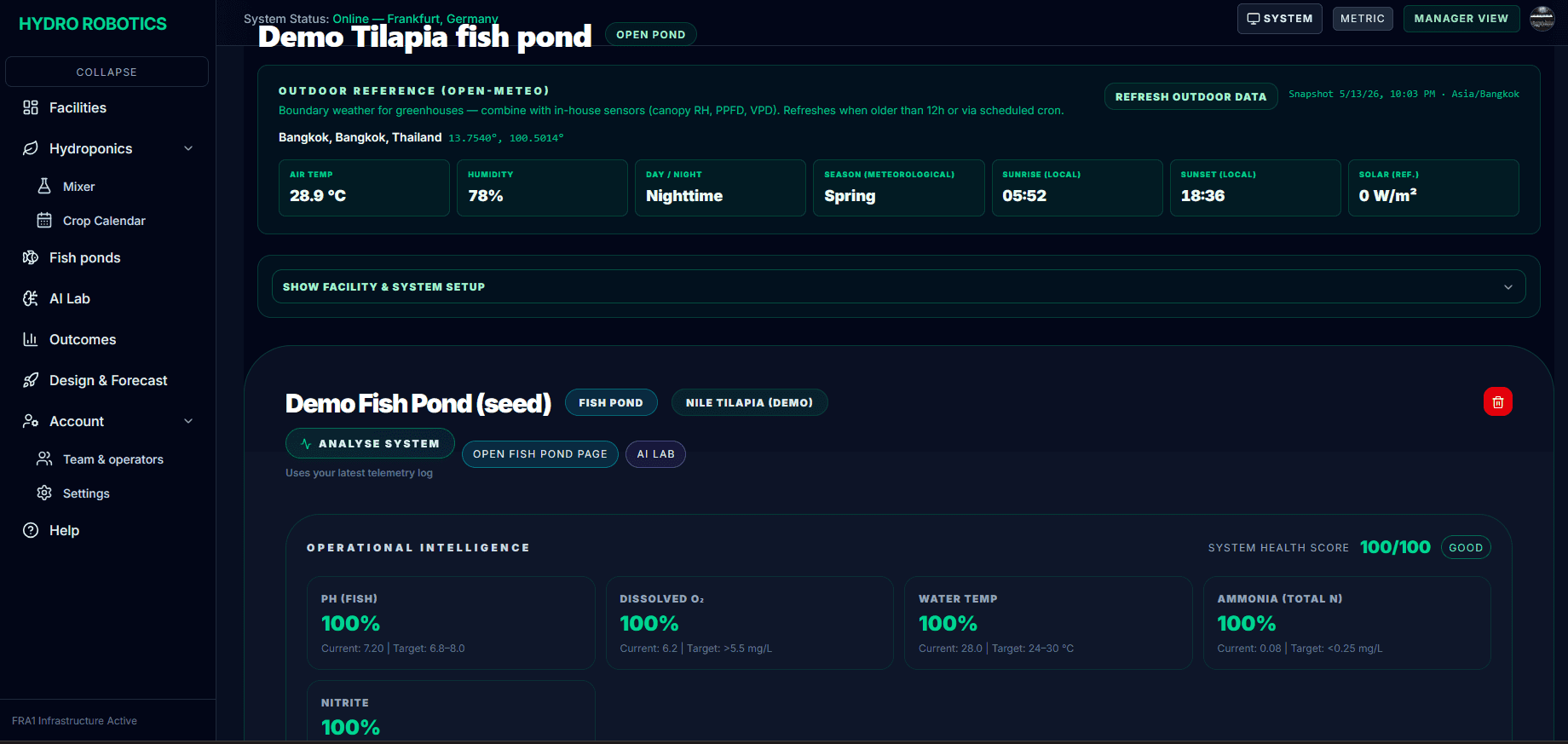Click the Analyse System button
The height and width of the screenshot is (744, 1568).
pos(370,443)
